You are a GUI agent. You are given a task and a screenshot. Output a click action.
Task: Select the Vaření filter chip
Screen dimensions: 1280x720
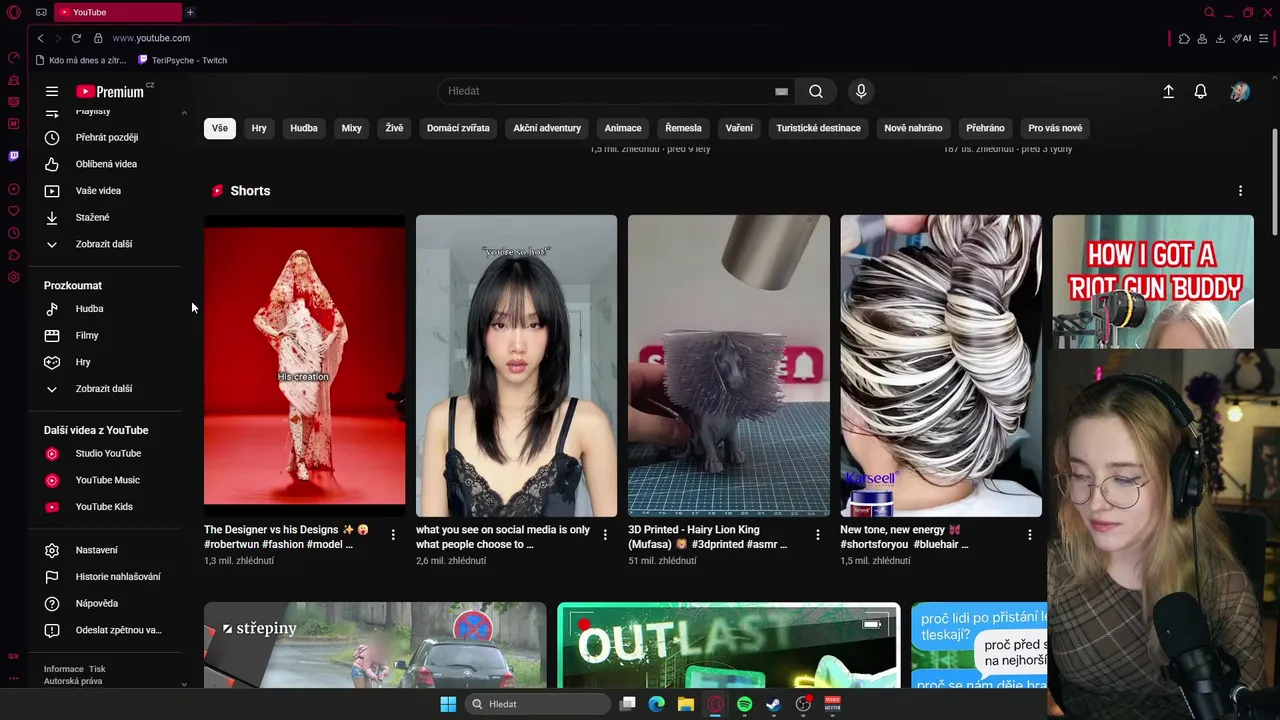(739, 128)
